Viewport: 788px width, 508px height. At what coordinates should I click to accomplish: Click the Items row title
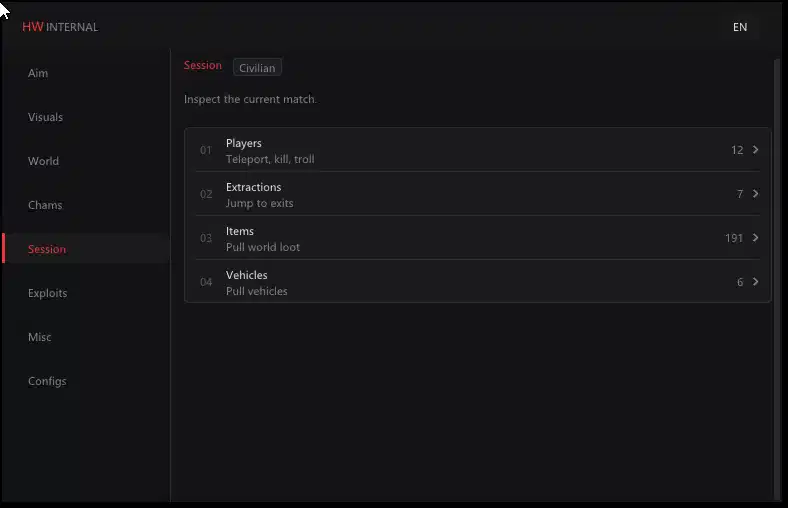click(x=240, y=231)
